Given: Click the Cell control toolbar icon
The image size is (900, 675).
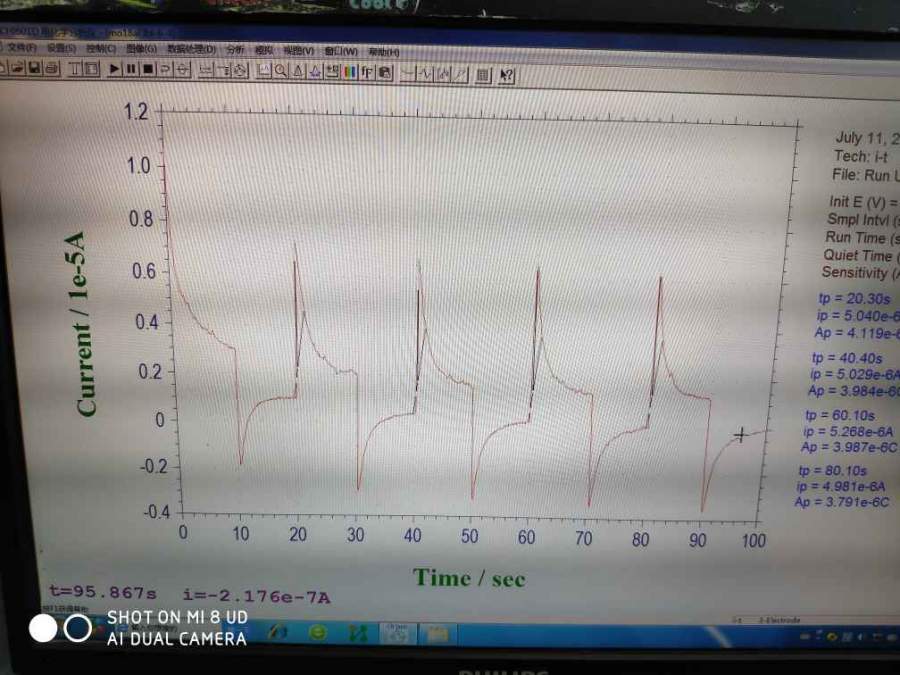Looking at the screenshot, I should pyautogui.click(x=240, y=71).
